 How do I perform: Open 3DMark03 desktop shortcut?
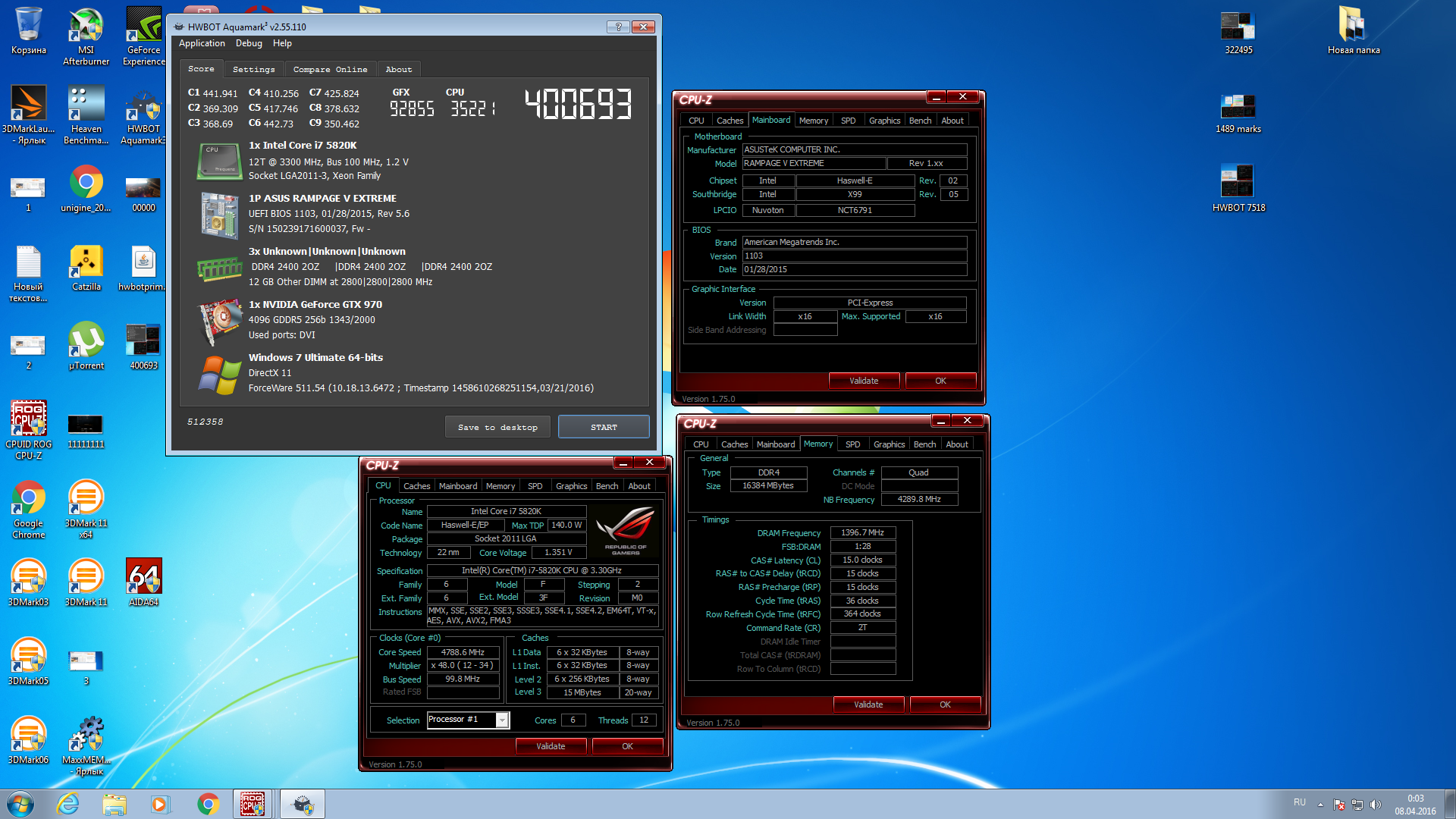29,582
